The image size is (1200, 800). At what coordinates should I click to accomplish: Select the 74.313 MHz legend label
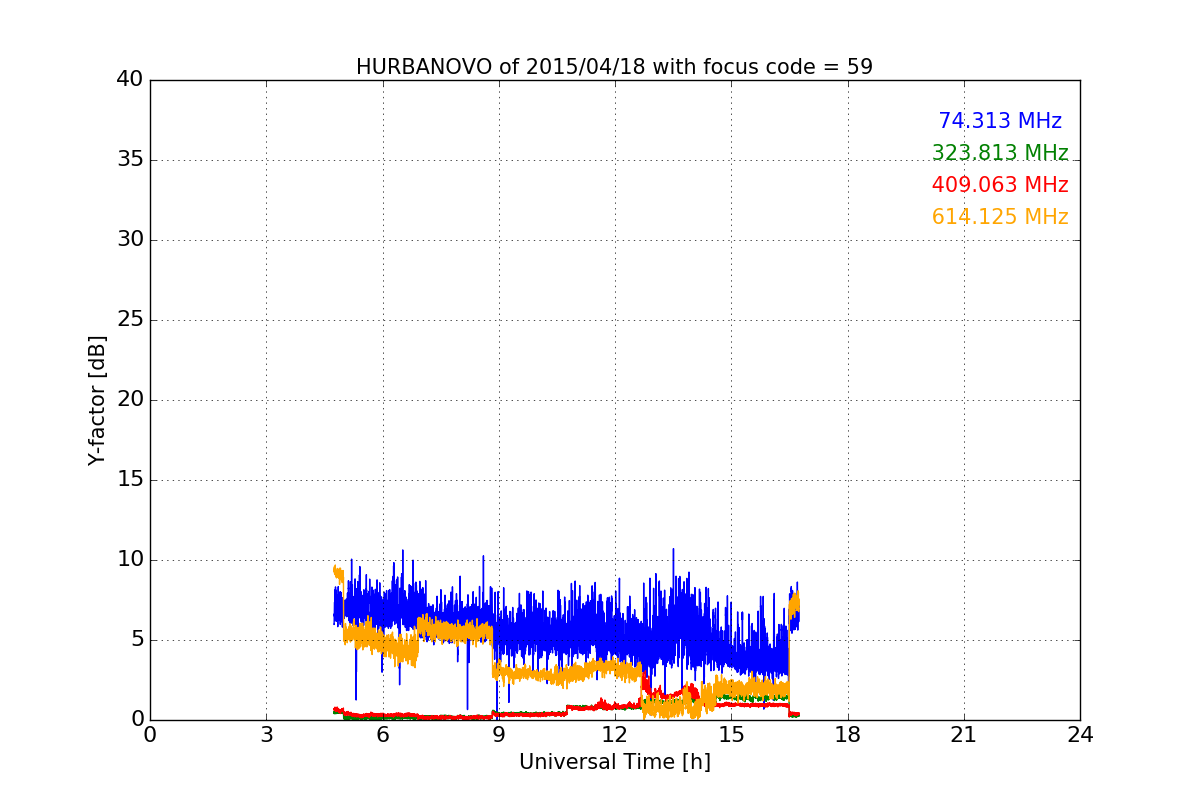click(x=1000, y=121)
